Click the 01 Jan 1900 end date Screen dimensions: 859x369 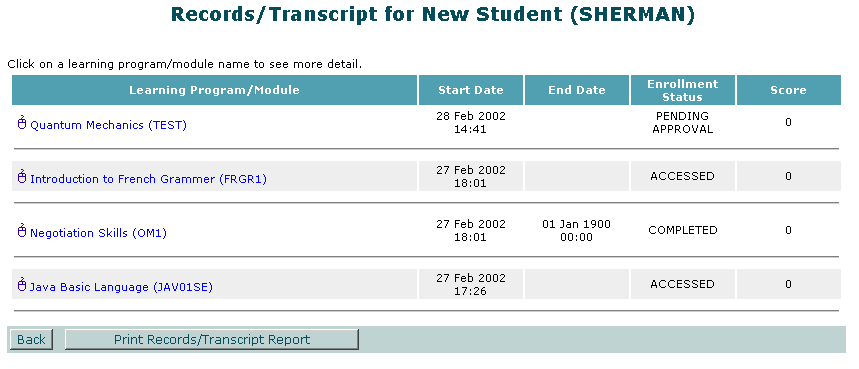click(576, 230)
